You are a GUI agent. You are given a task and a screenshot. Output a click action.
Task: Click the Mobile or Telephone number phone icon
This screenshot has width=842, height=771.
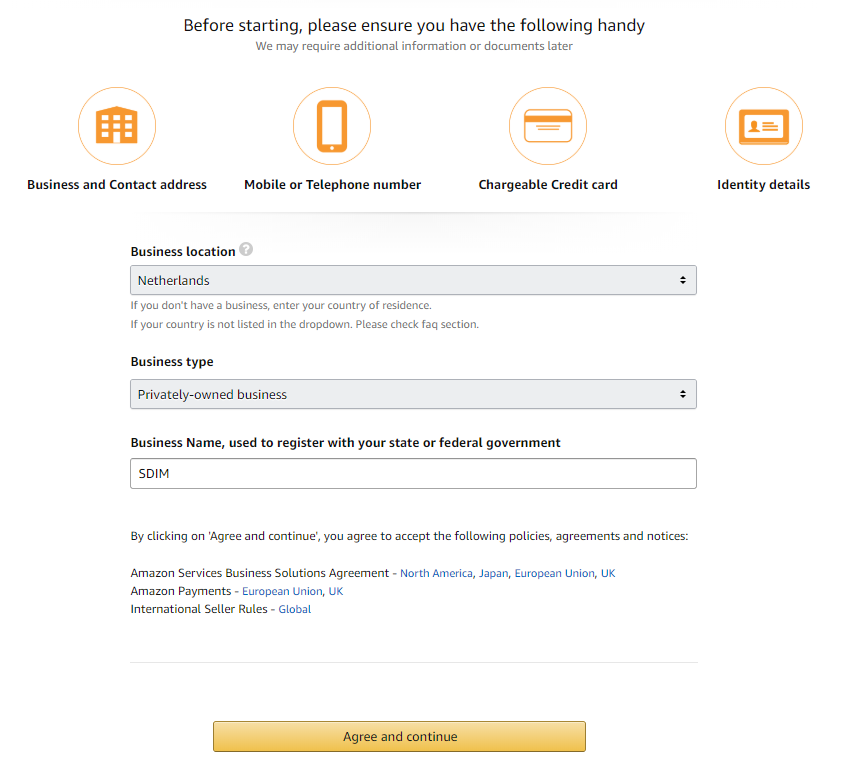pos(332,126)
